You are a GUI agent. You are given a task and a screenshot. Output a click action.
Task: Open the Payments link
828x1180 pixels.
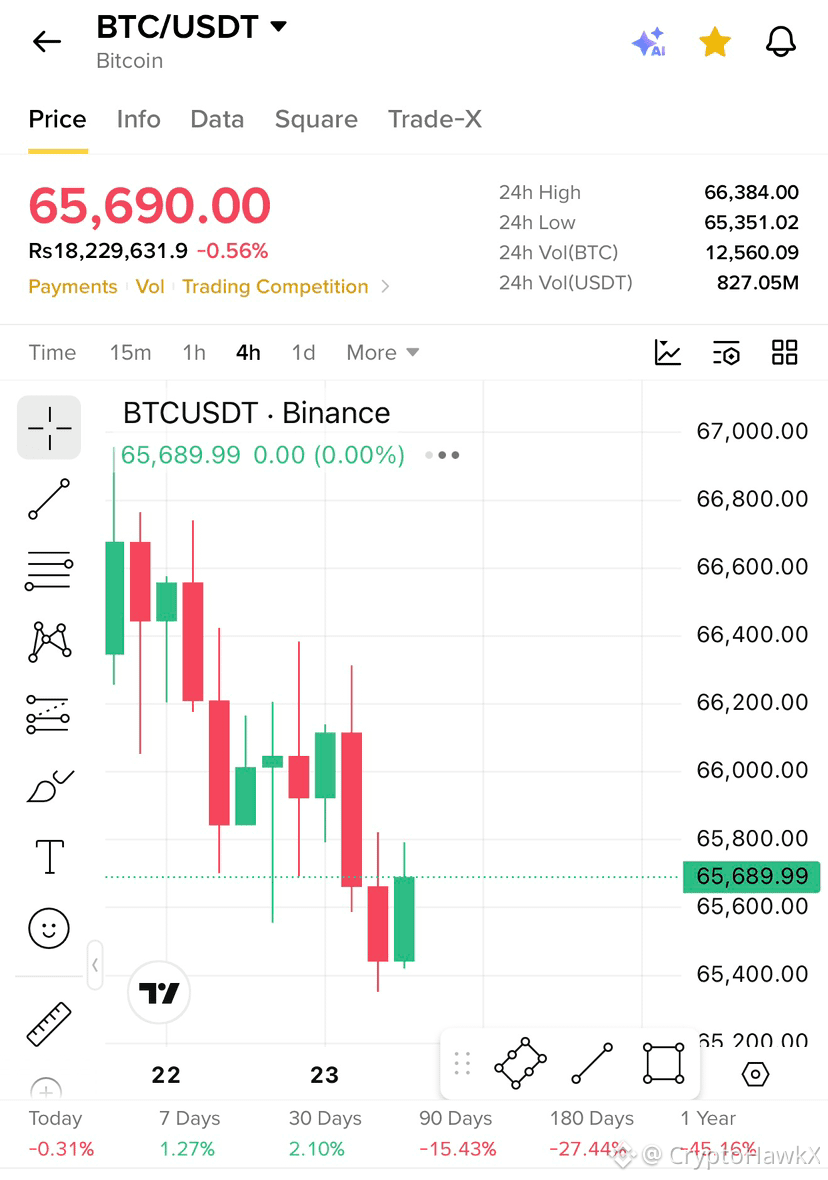pyautogui.click(x=73, y=287)
